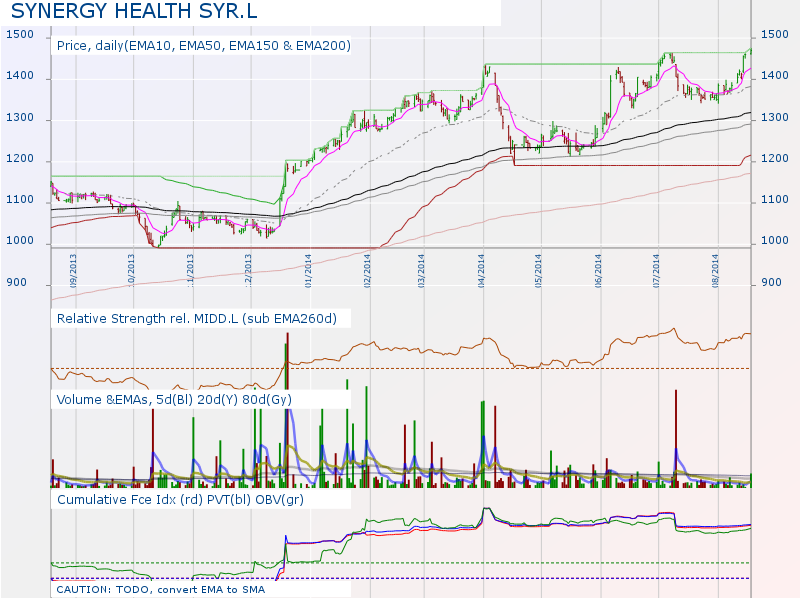
Task: Click the 06/2014 date marker
Action: [x=598, y=270]
